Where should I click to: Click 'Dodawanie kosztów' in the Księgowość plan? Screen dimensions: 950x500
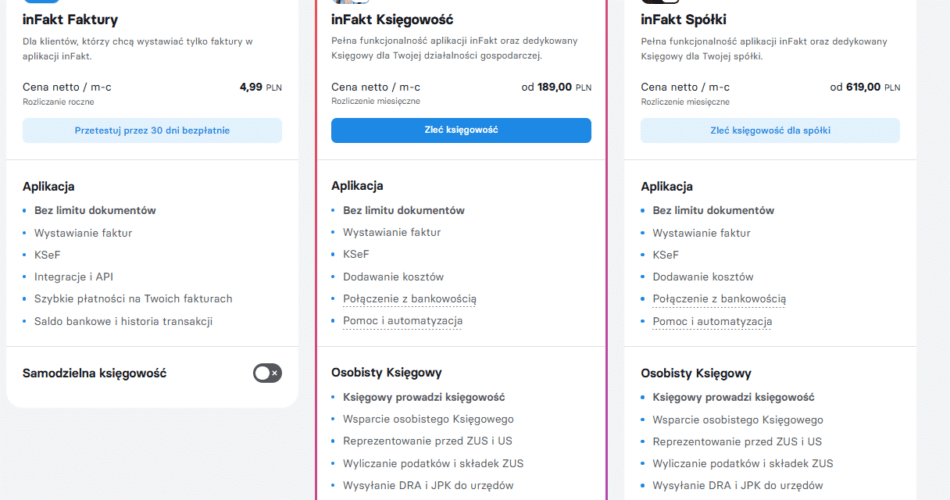coord(393,277)
